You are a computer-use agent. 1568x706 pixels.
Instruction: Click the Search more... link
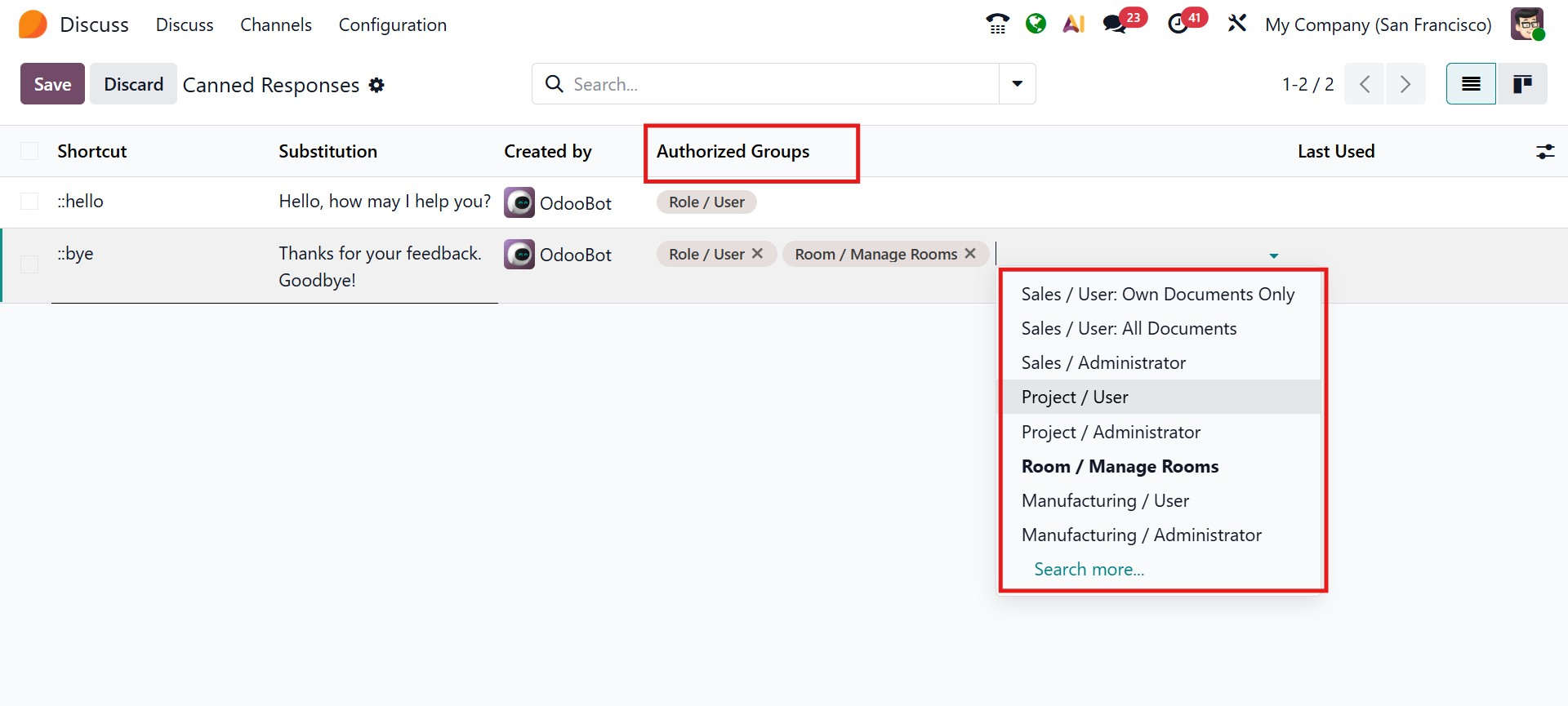1089,570
